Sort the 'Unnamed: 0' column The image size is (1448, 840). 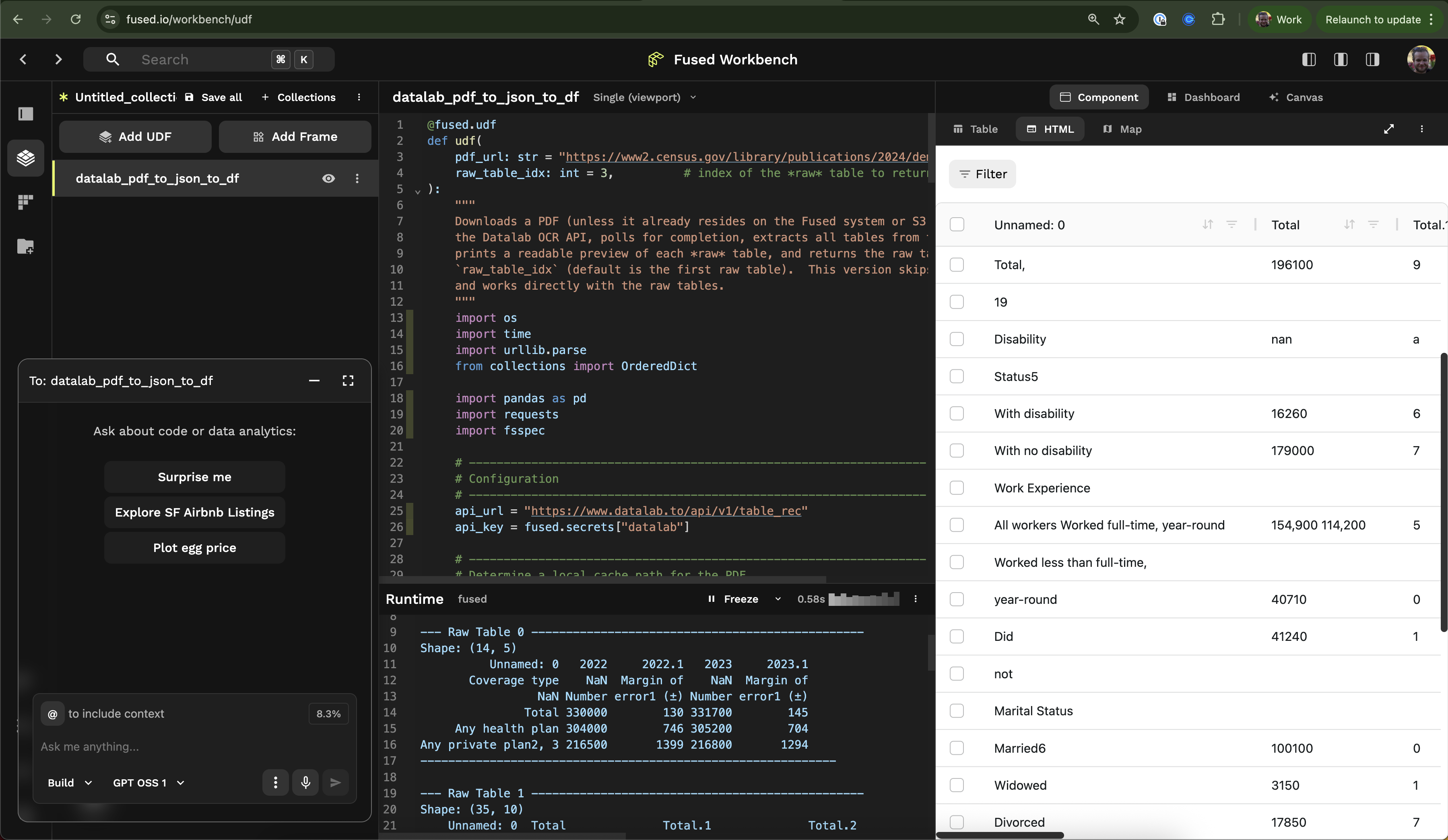pos(1208,224)
